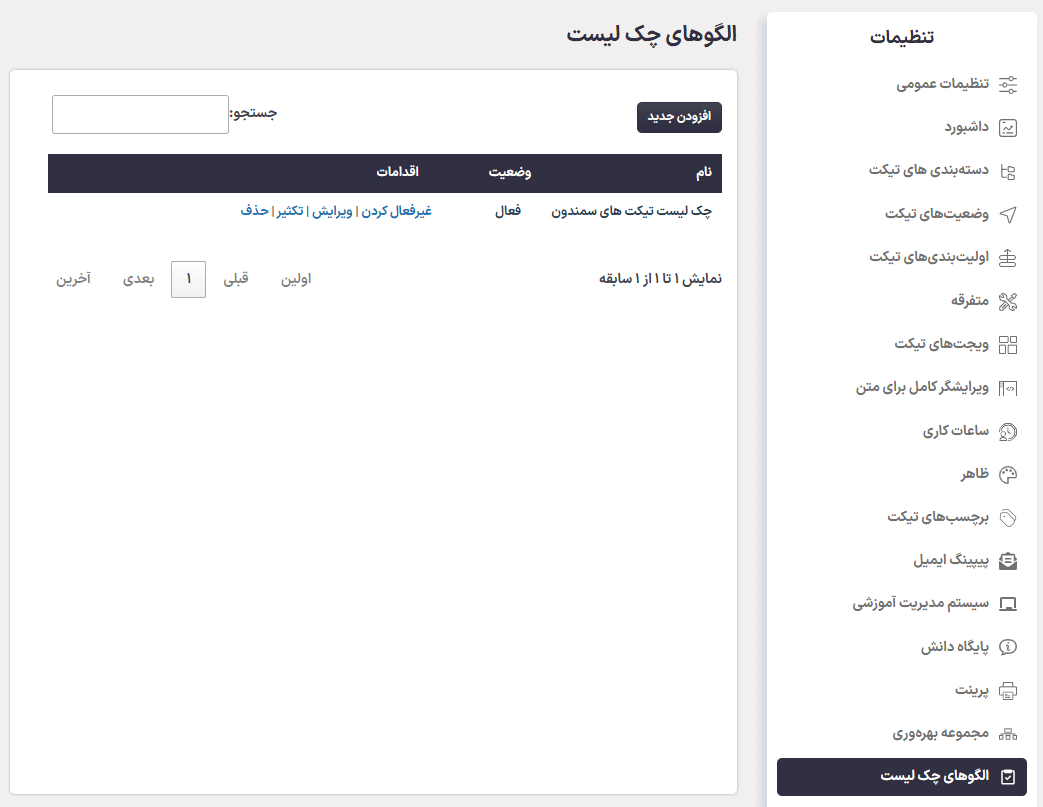Click inside the جستجو search box

[139, 114]
